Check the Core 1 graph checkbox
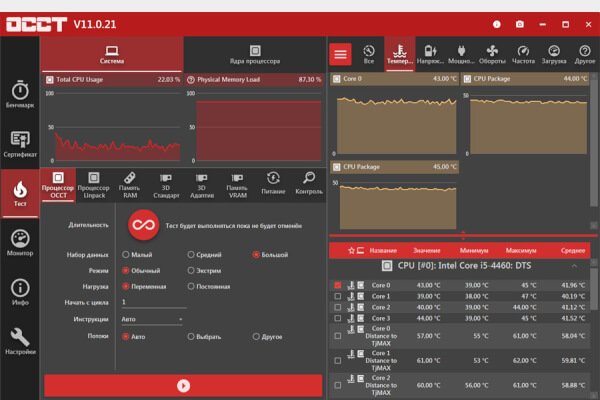 click(x=338, y=296)
